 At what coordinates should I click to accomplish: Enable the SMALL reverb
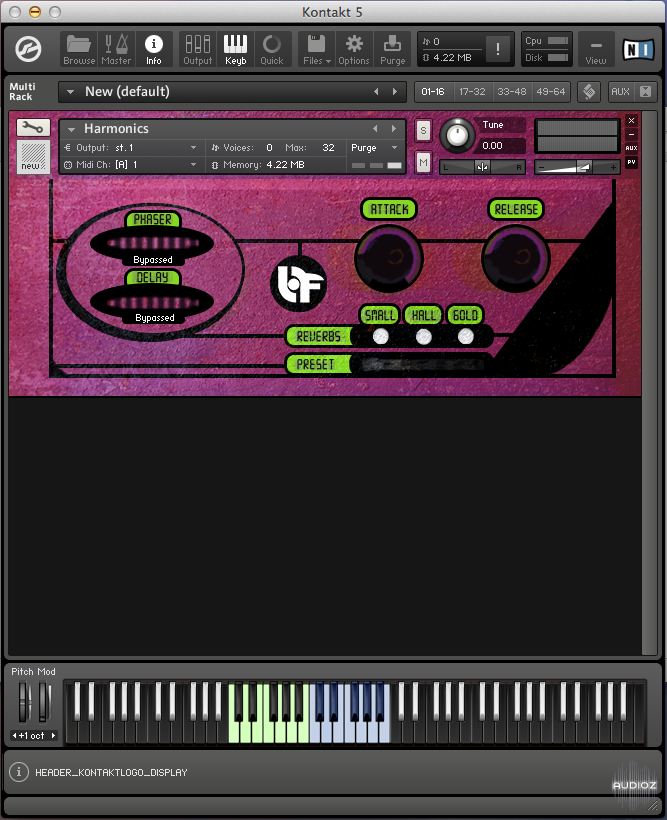pos(380,337)
